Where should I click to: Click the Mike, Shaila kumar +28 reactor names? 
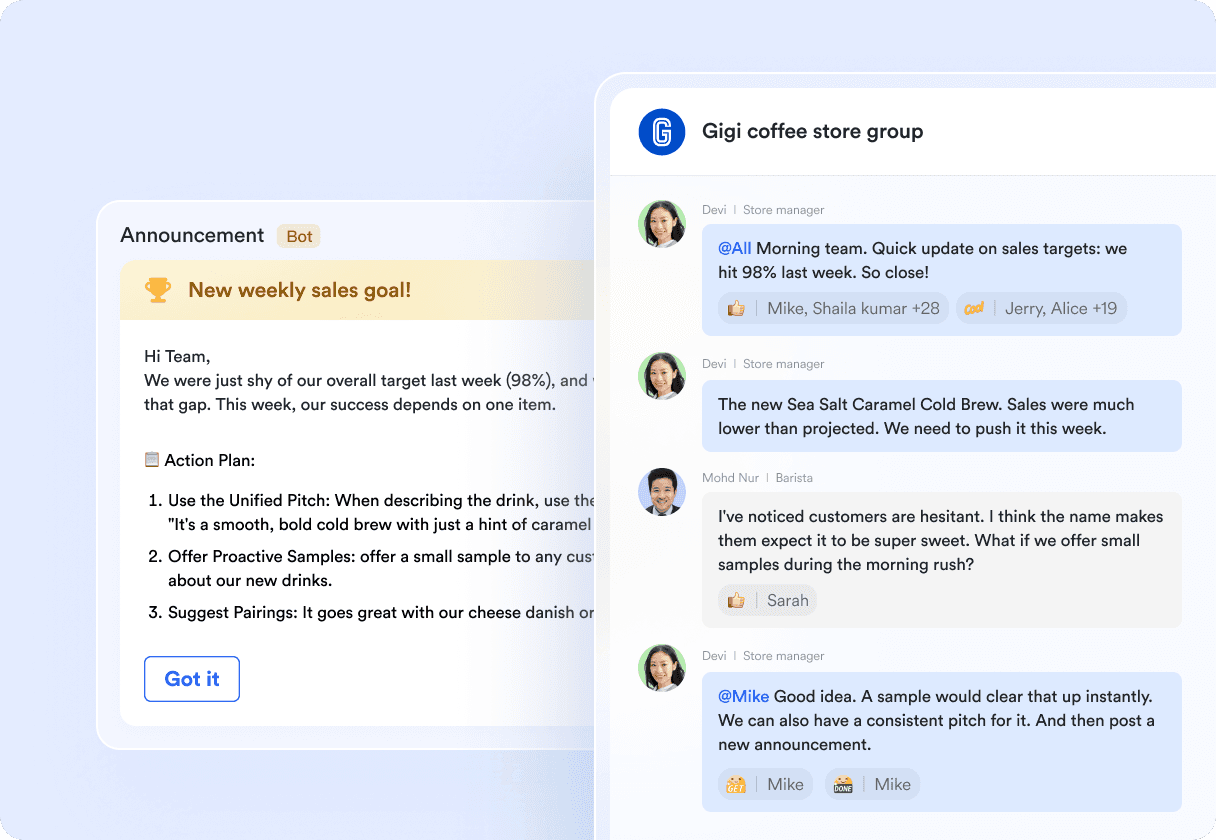854,308
